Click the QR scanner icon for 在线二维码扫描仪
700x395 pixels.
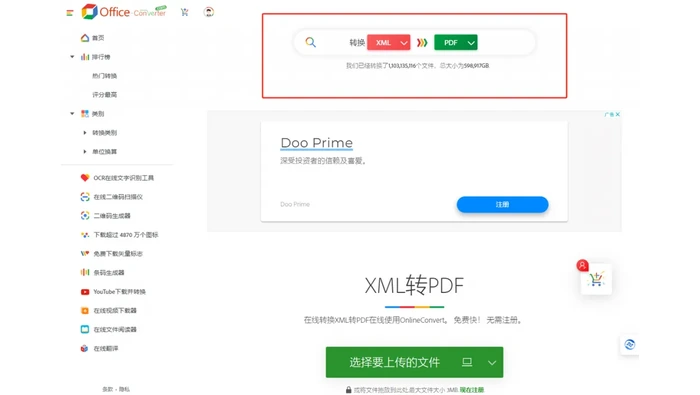(x=85, y=196)
